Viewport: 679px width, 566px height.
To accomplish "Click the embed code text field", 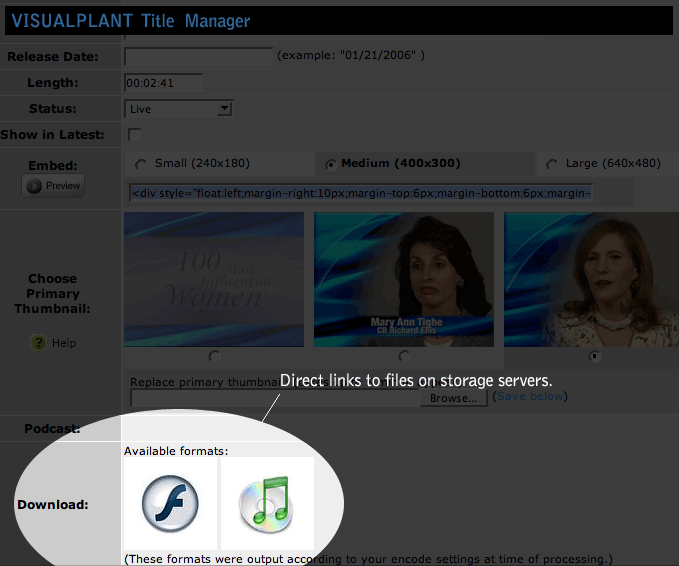I will 361,193.
